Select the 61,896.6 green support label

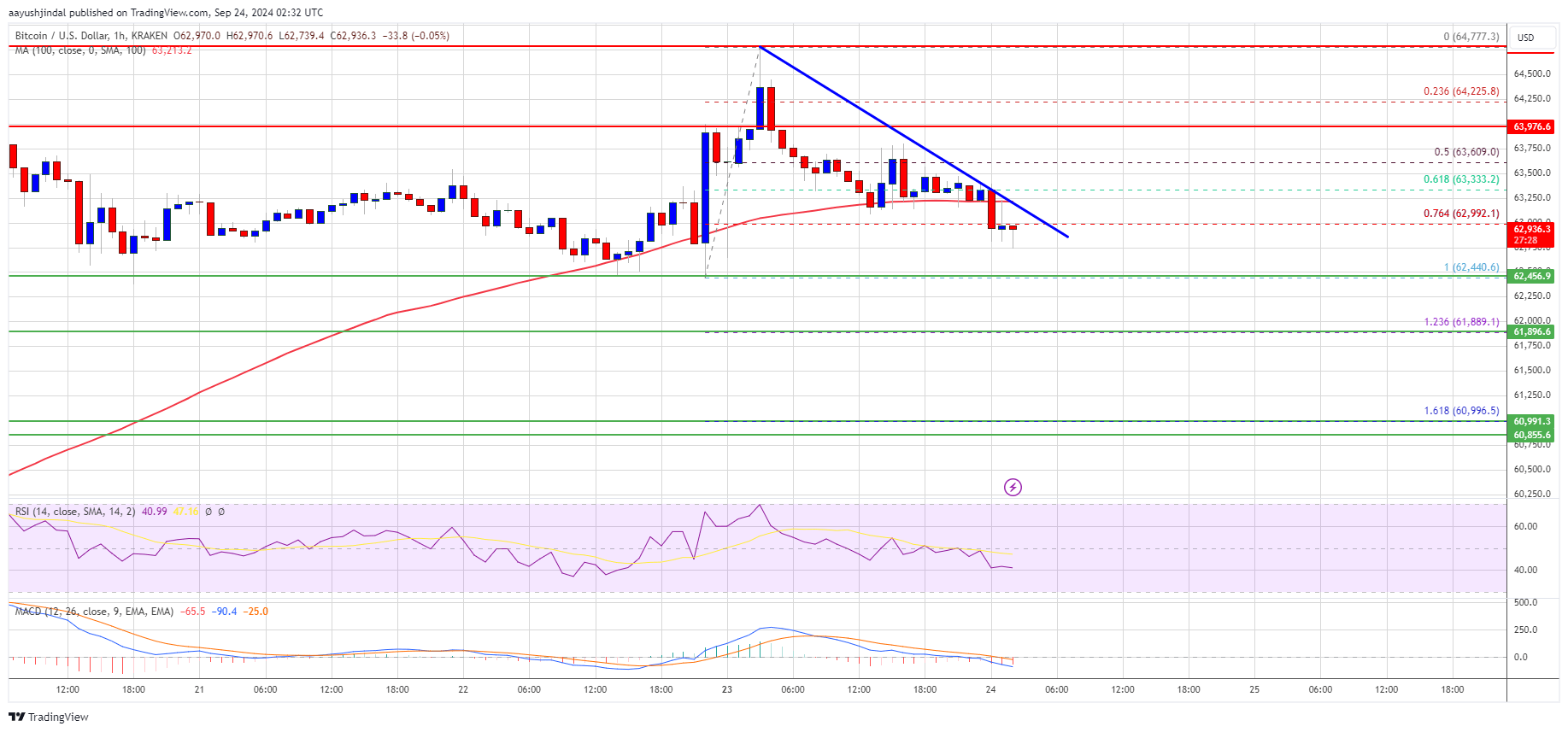tap(1532, 331)
